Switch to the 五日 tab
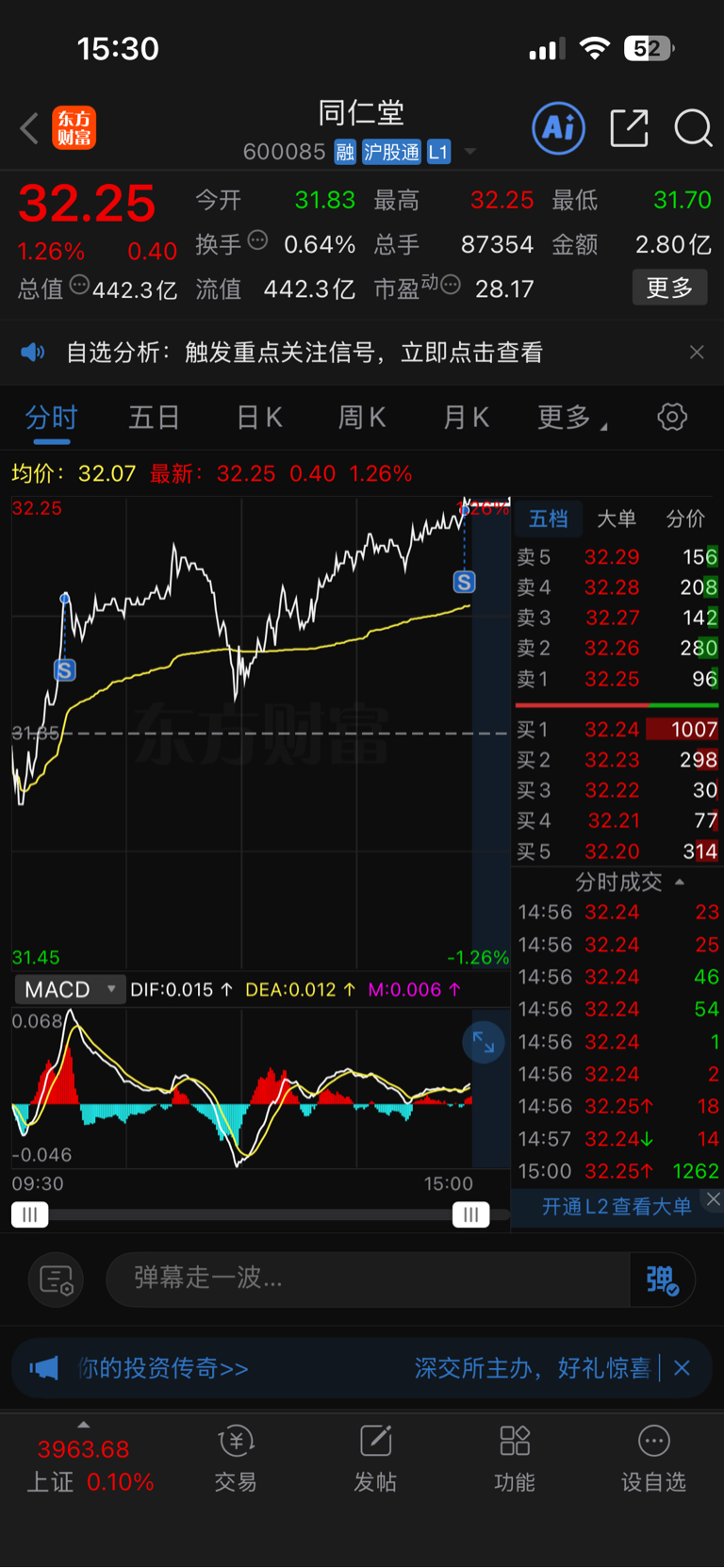The width and height of the screenshot is (724, 1568). point(154,417)
